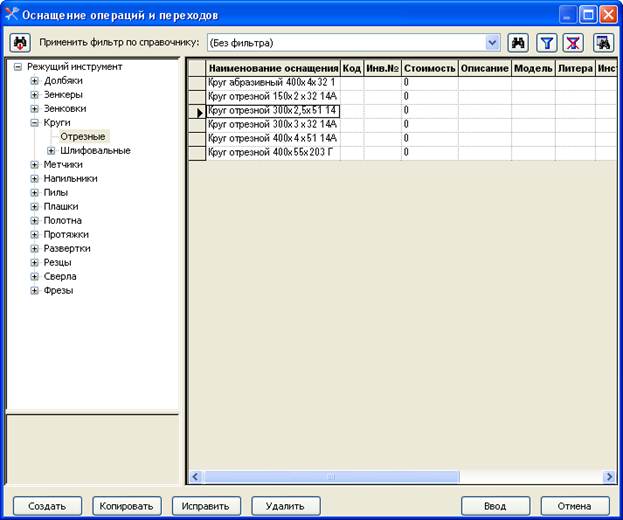This screenshot has height=520, width=623.
Task: Close the 'Оснащение операций и переходов' window
Action: [608, 15]
